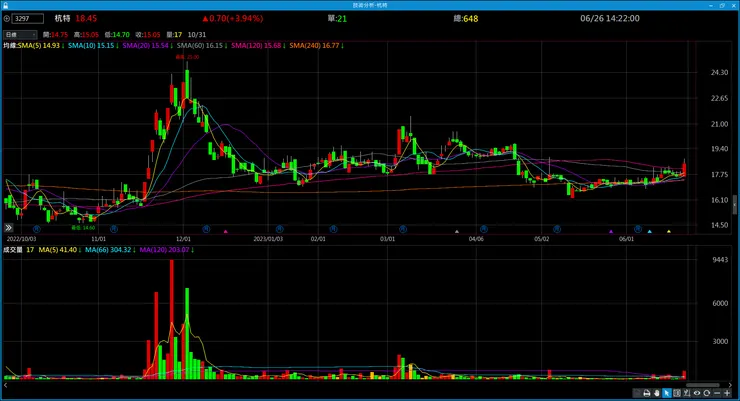Select the arrow pointer tool
Viewport: 740px width, 401px height.
coord(667,393)
